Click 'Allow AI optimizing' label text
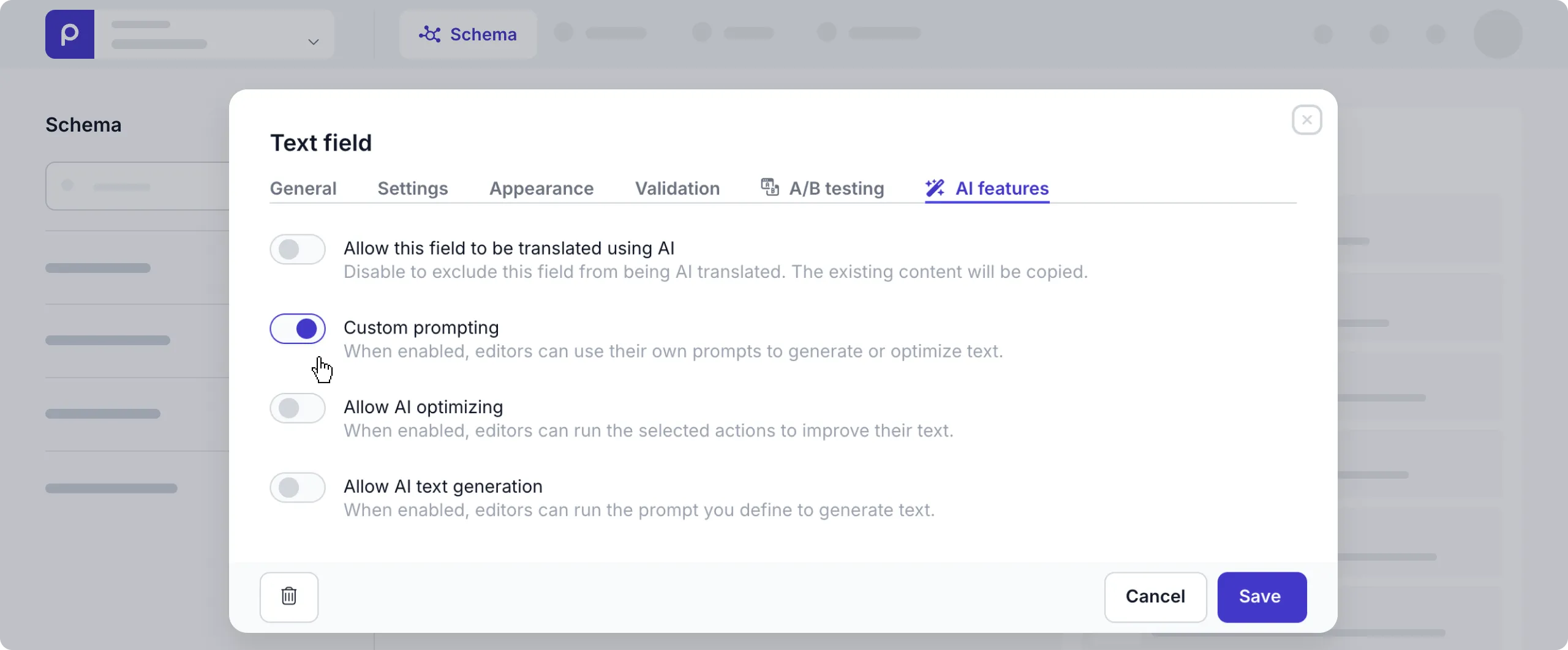 (x=423, y=407)
